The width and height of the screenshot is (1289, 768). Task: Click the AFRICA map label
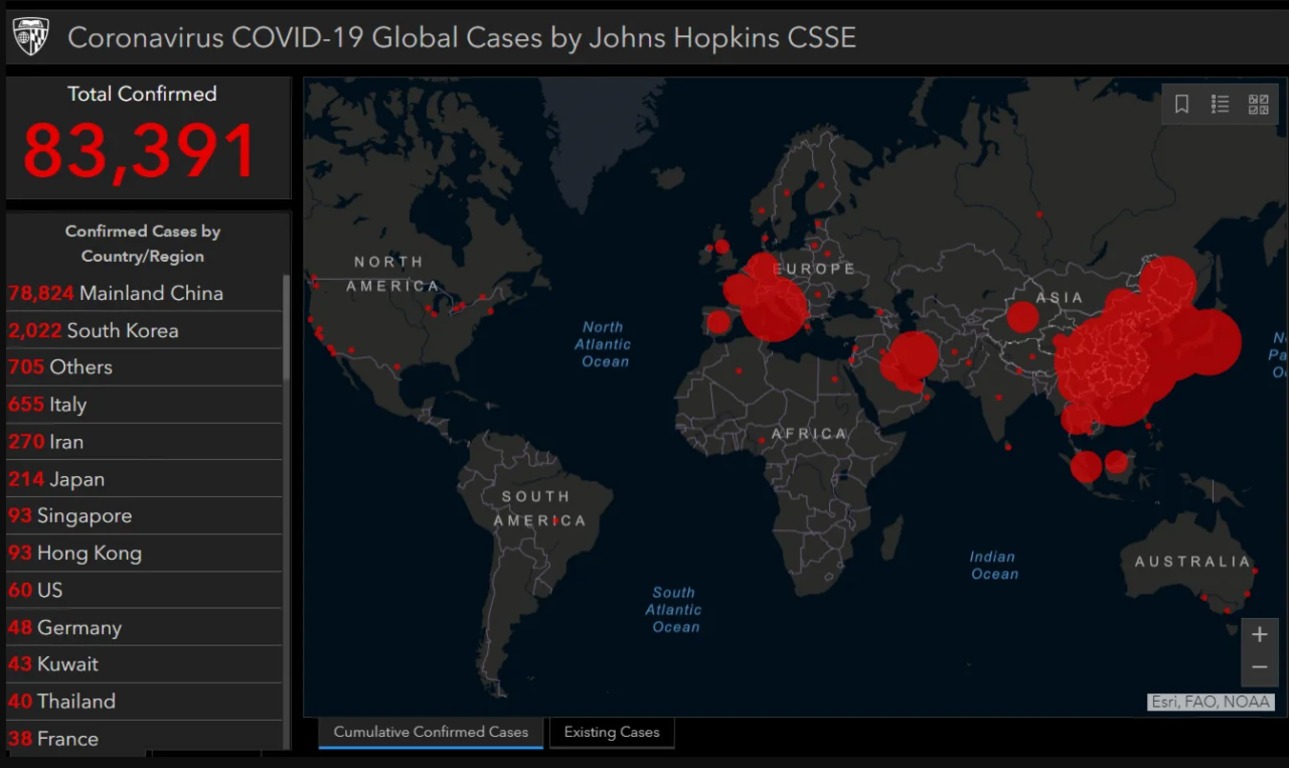(x=809, y=434)
